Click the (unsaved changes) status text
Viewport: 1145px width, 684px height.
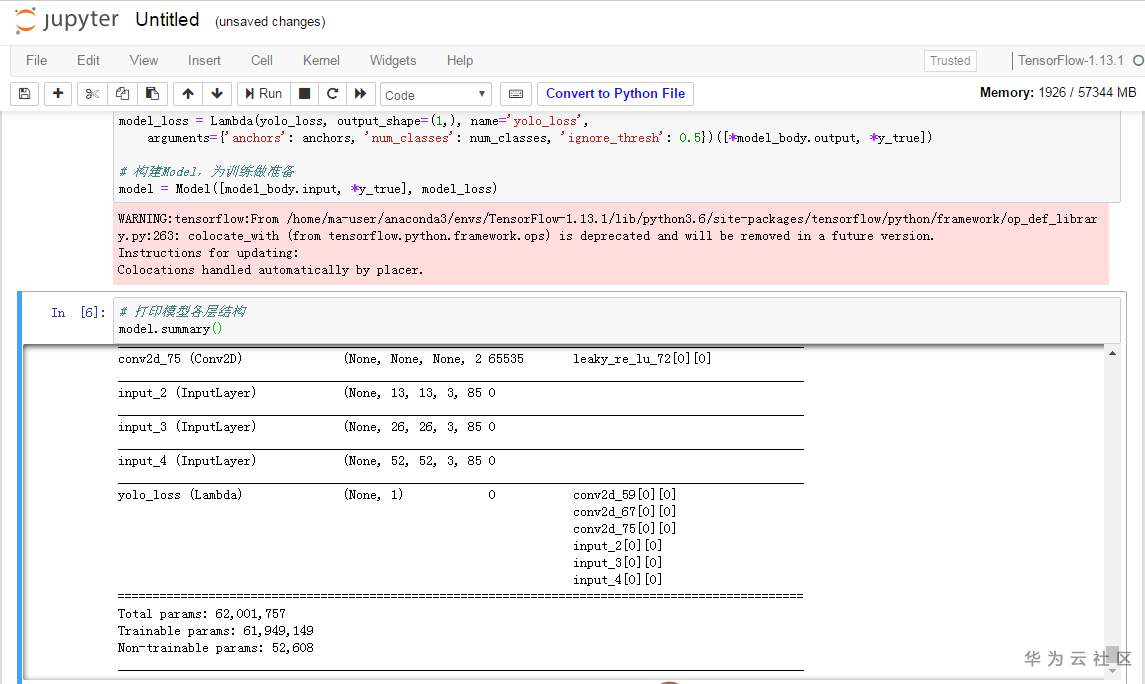(270, 22)
